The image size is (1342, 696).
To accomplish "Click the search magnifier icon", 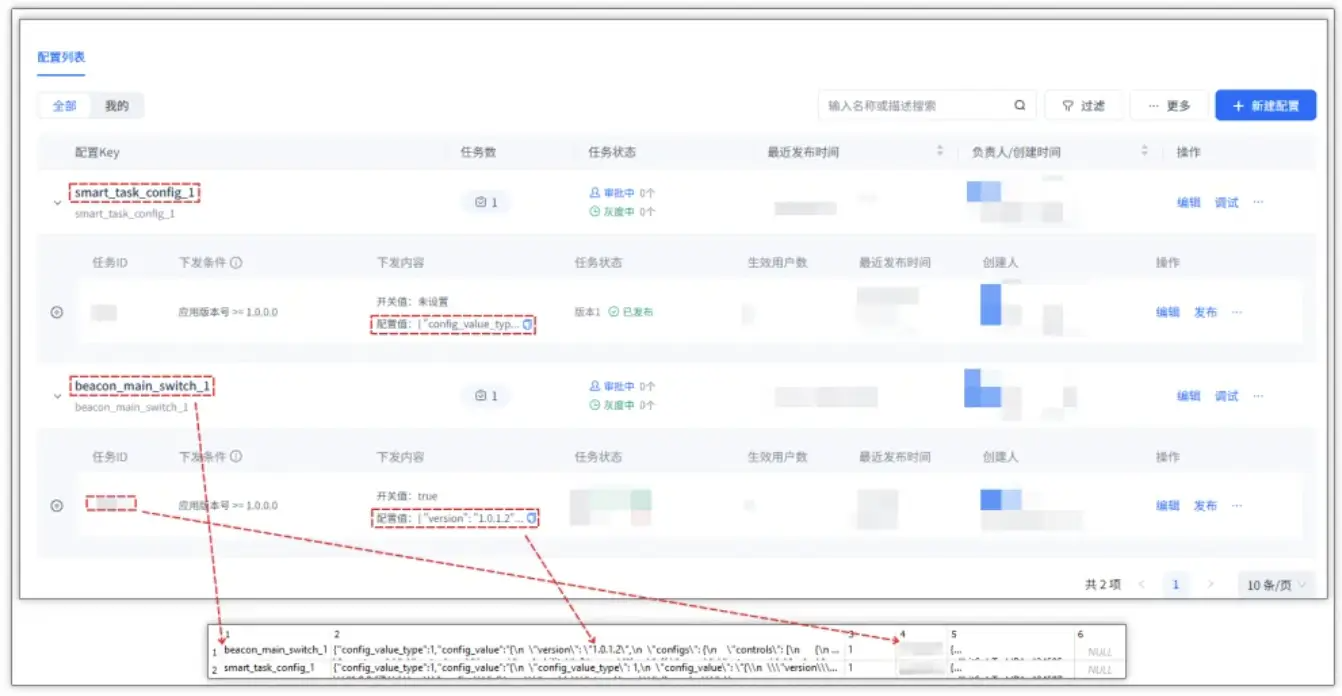I will (x=1017, y=105).
